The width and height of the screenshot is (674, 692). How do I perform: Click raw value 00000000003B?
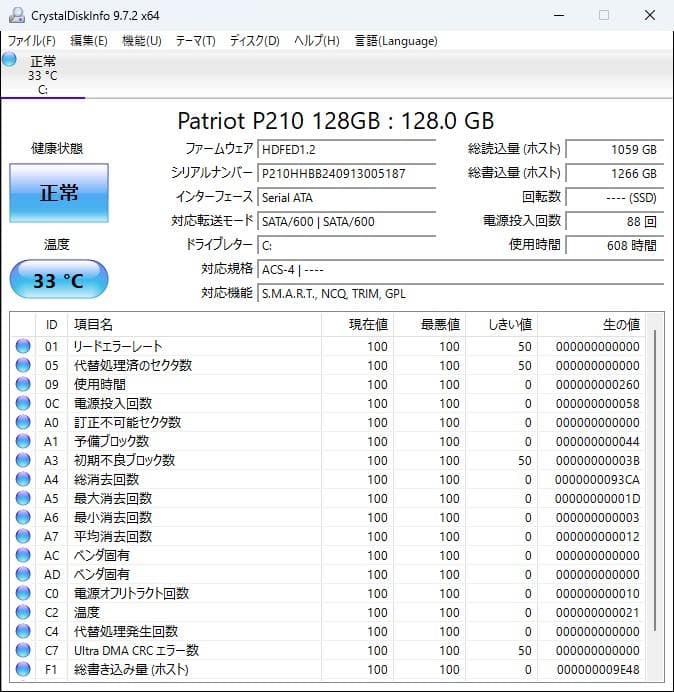click(x=598, y=460)
